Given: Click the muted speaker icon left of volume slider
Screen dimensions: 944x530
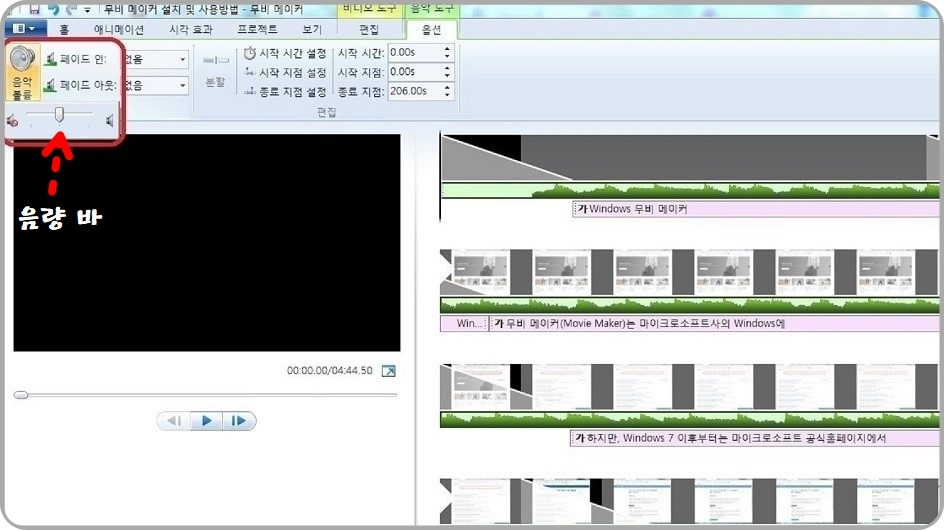Looking at the screenshot, I should tap(12, 121).
